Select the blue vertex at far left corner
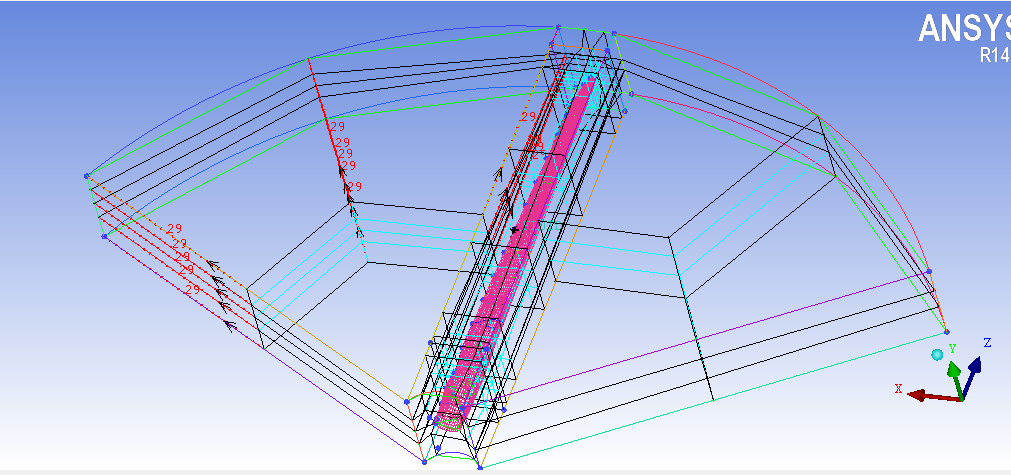This screenshot has width=1011, height=475. click(x=86, y=176)
